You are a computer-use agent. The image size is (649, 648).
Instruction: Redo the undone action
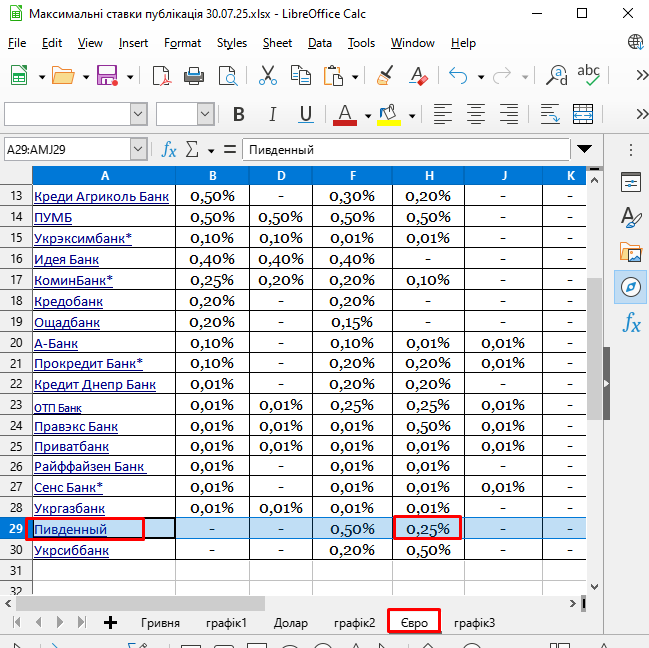[502, 76]
